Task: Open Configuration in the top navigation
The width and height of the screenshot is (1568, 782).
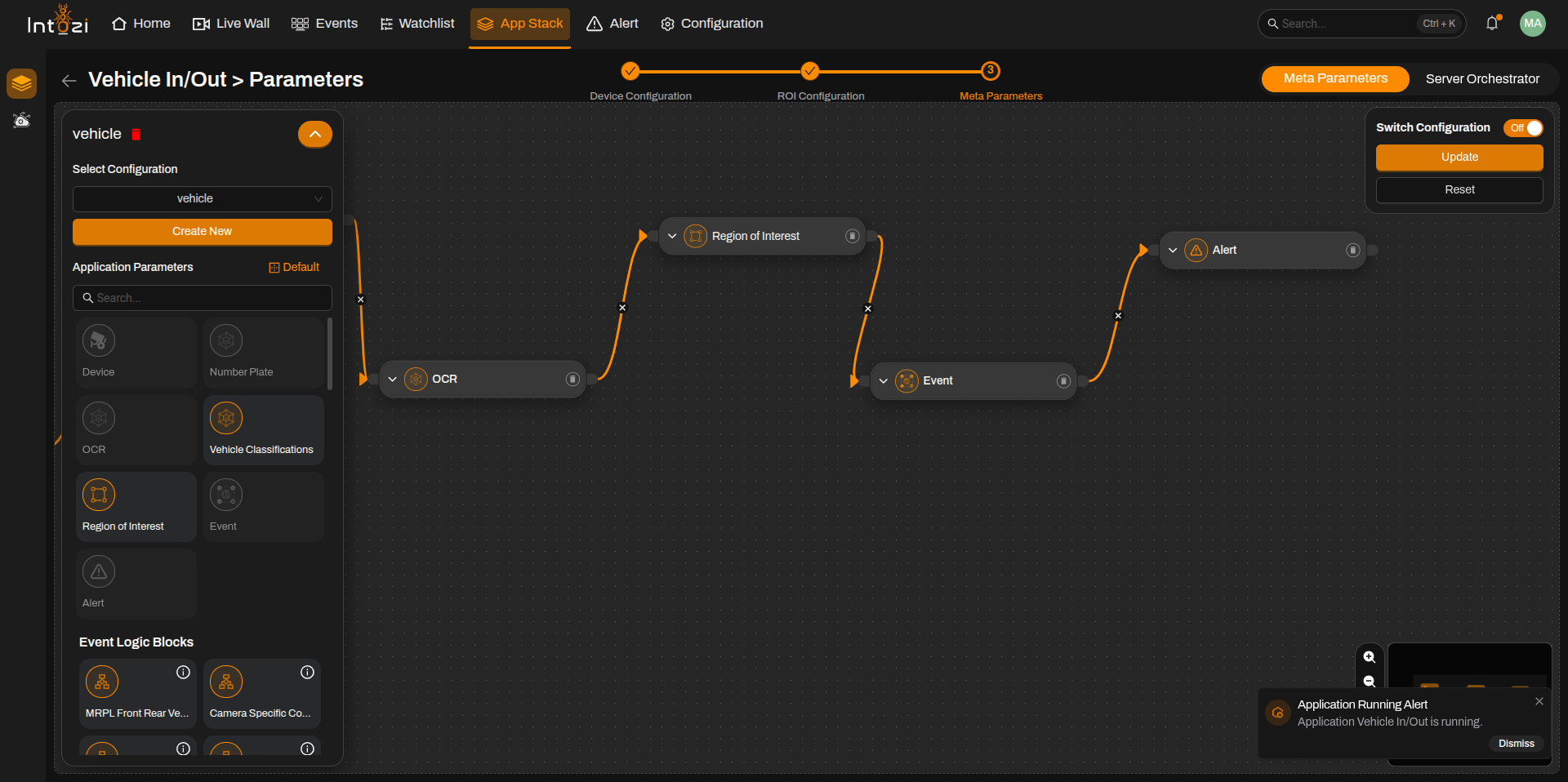Action: coord(712,24)
